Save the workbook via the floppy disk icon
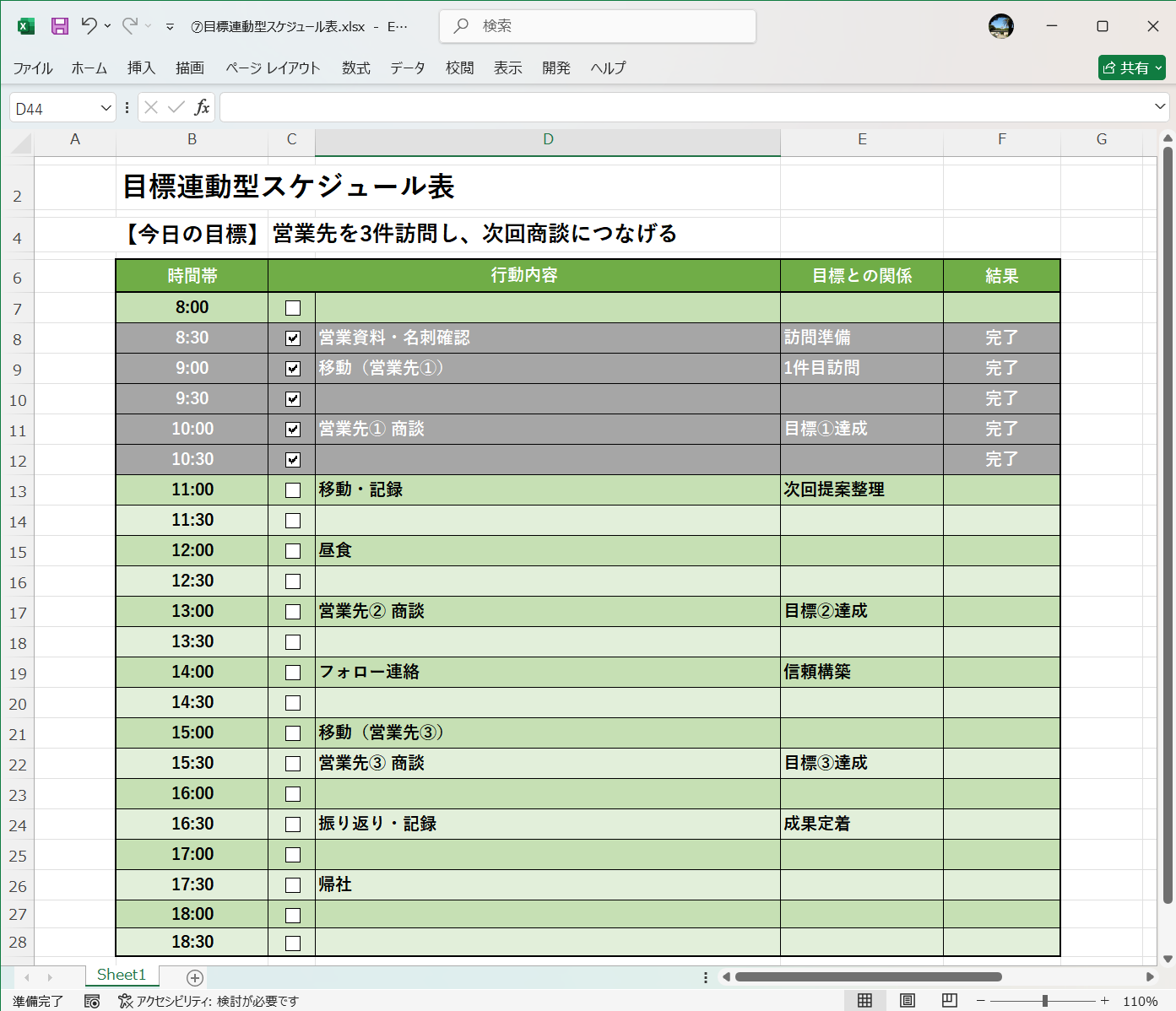The image size is (1176, 1011). (x=59, y=26)
